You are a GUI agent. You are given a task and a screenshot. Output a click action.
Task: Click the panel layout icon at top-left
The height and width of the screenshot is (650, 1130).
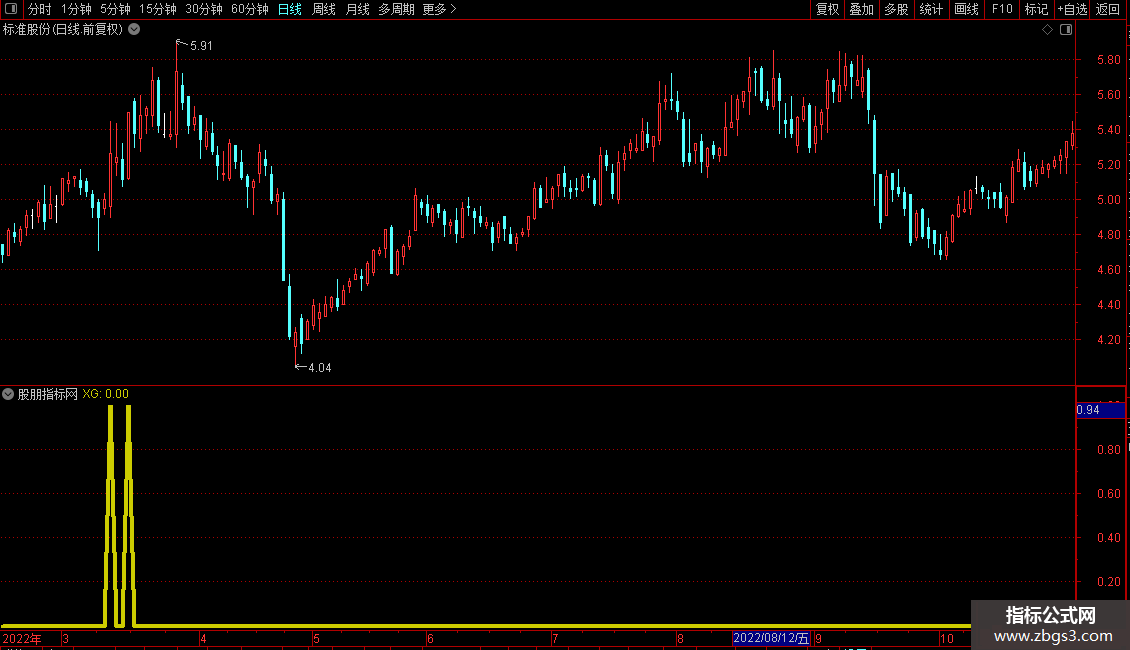(x=11, y=9)
